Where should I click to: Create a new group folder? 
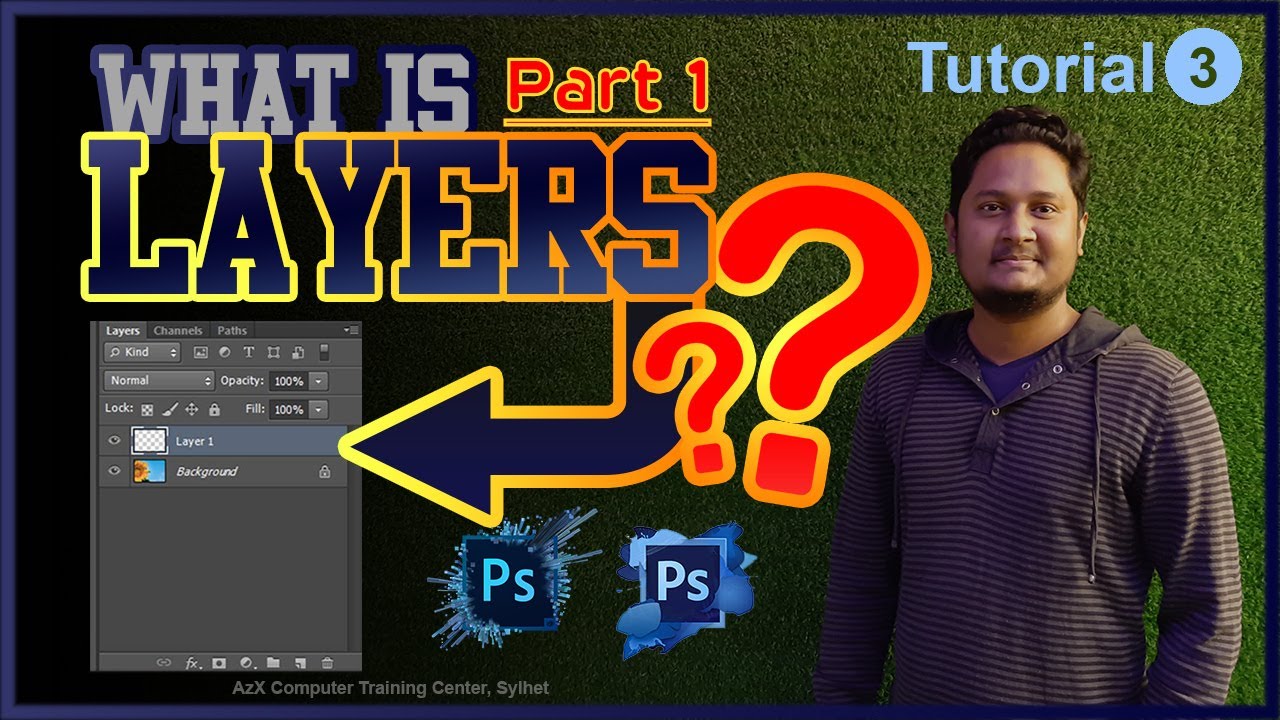[x=273, y=662]
